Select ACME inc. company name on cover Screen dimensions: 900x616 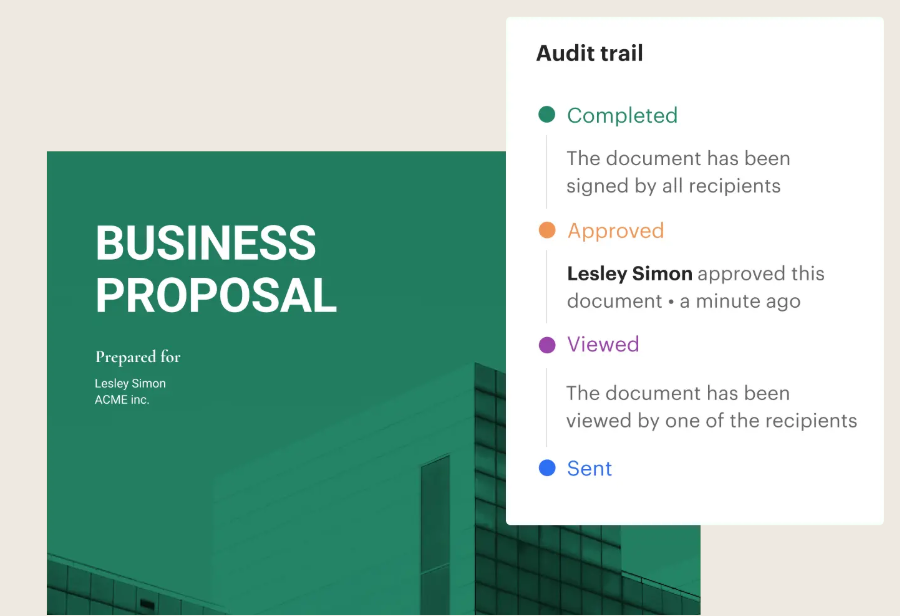pyautogui.click(x=122, y=400)
